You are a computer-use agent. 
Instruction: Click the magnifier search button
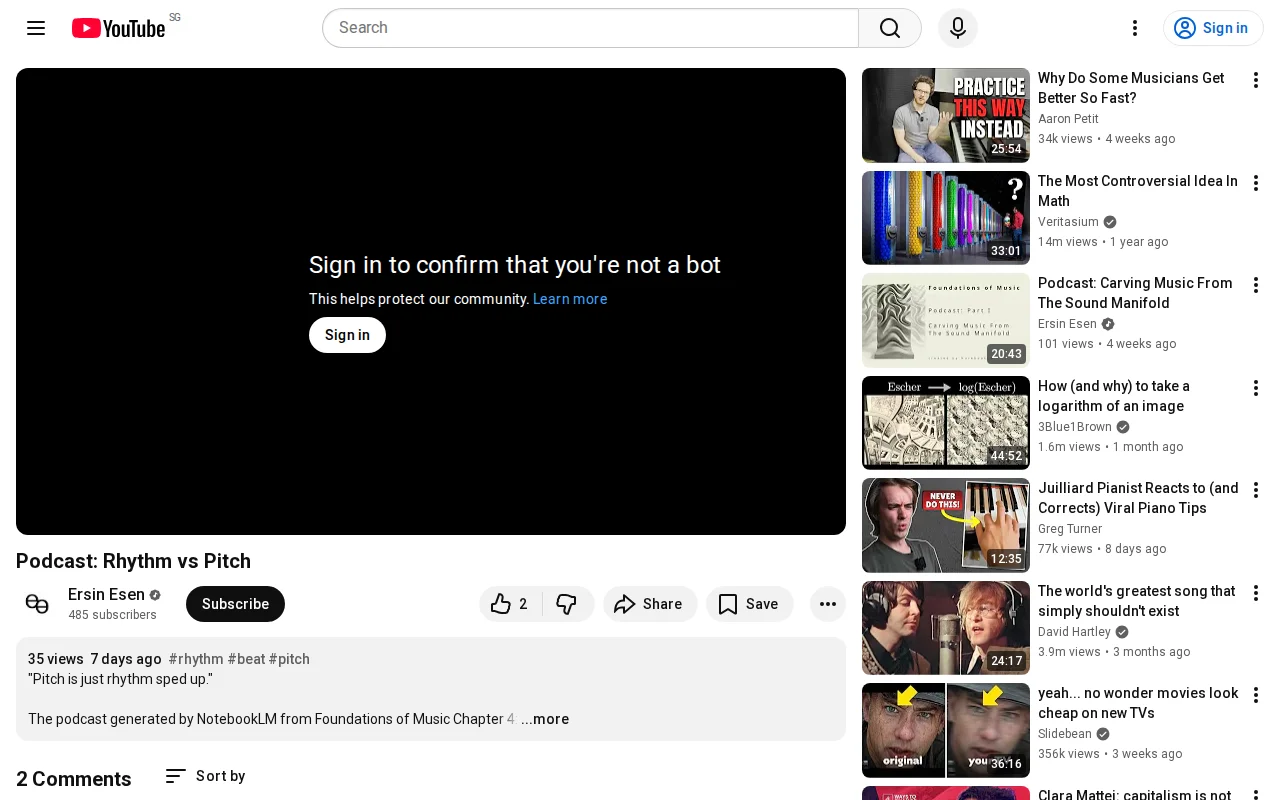(890, 28)
